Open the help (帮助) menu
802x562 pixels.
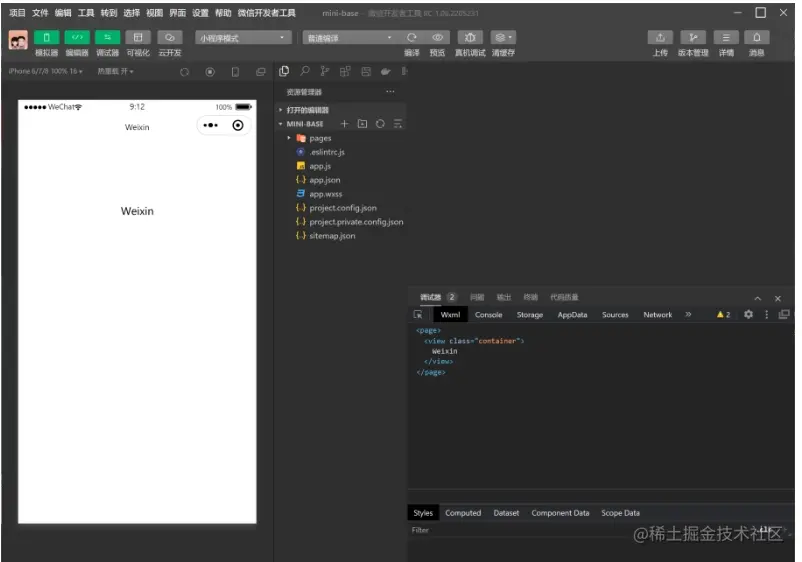click(x=223, y=13)
